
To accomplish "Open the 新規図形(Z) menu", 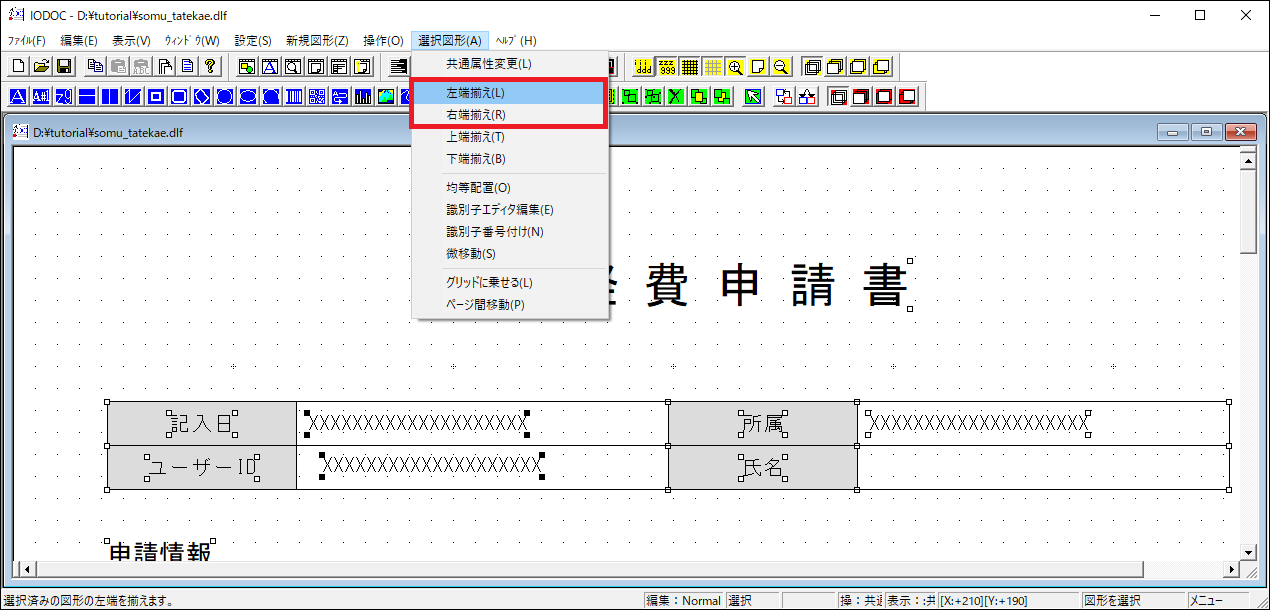I will [317, 41].
